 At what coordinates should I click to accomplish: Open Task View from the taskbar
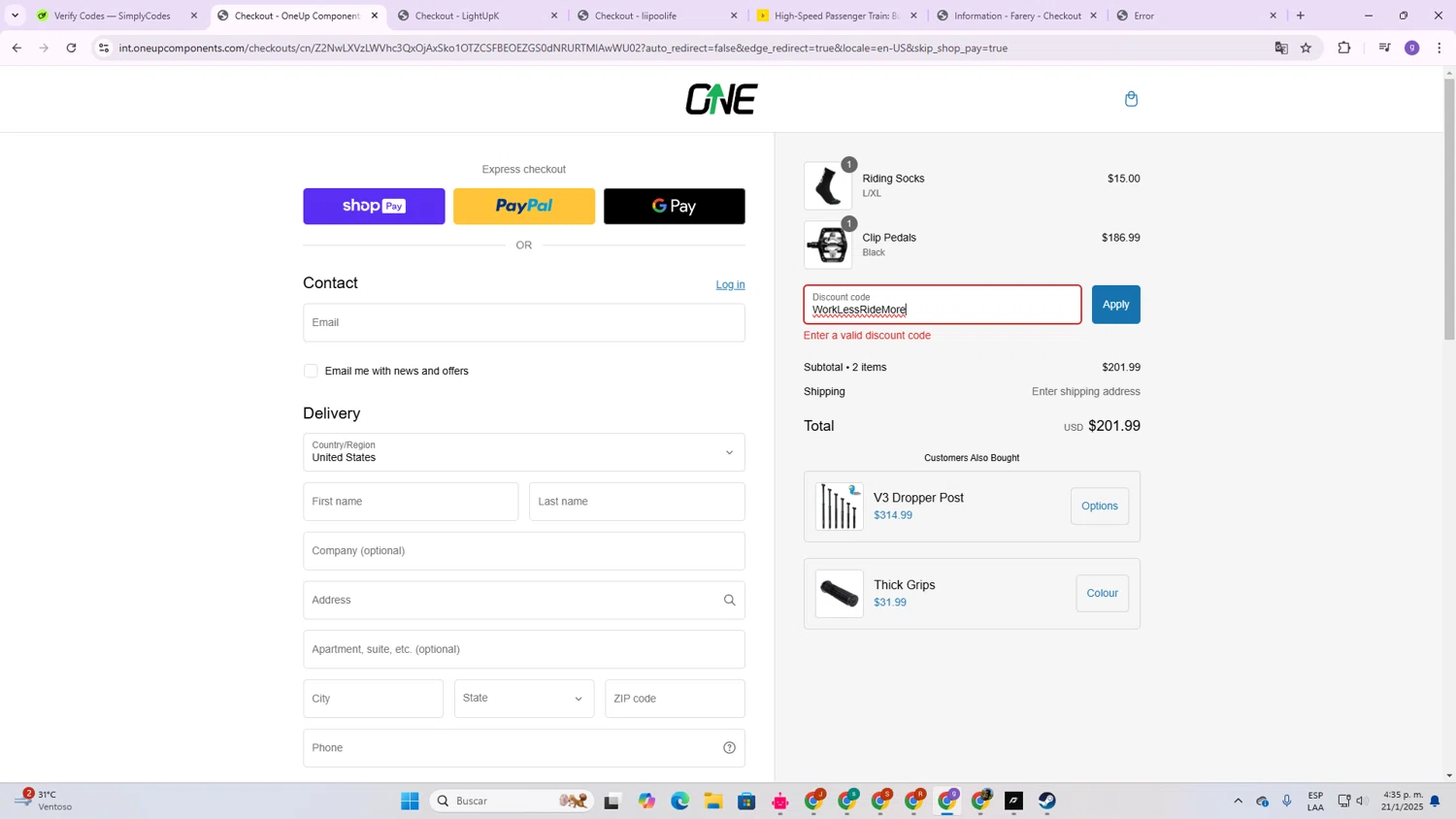click(x=612, y=802)
